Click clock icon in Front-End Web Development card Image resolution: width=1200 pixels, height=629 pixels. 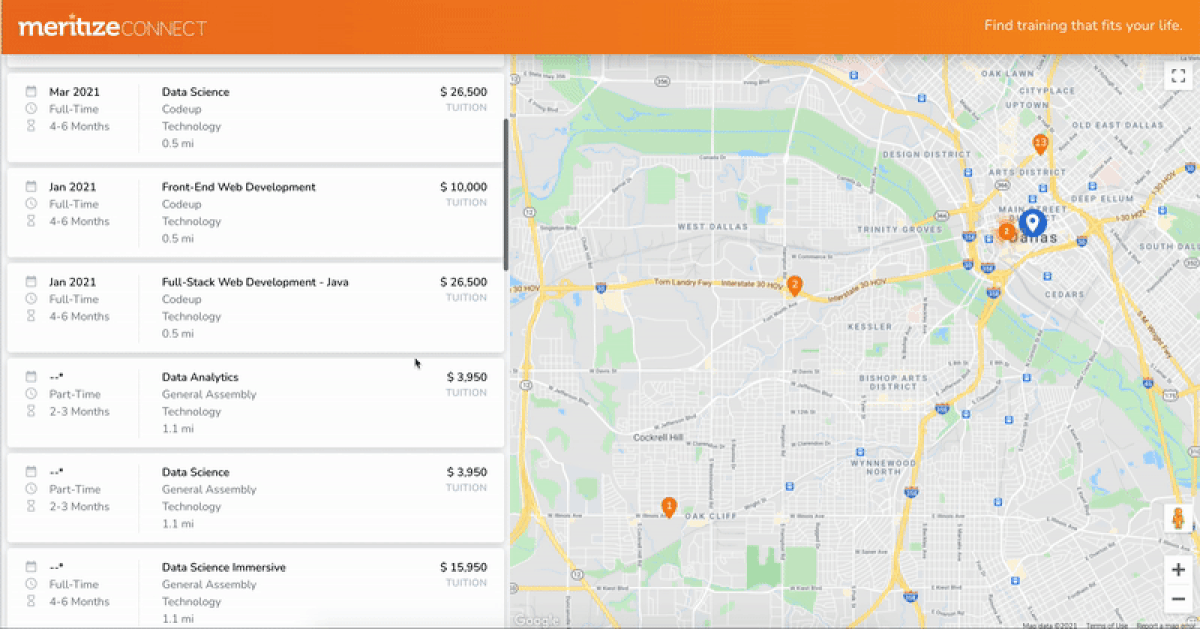[31, 204]
